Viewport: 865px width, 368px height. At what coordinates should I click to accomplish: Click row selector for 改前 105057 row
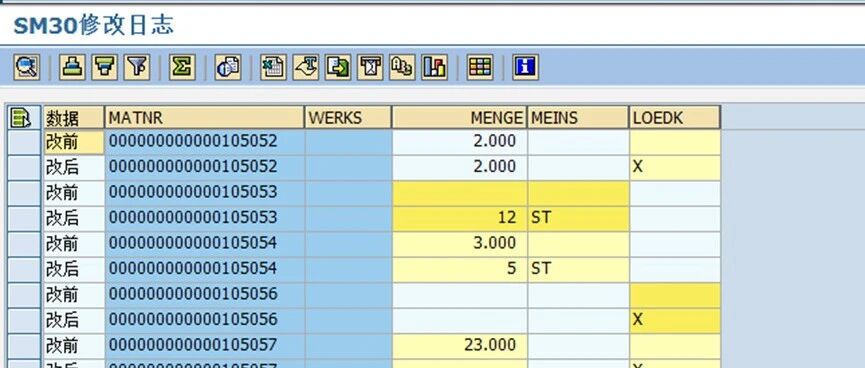coord(25,345)
